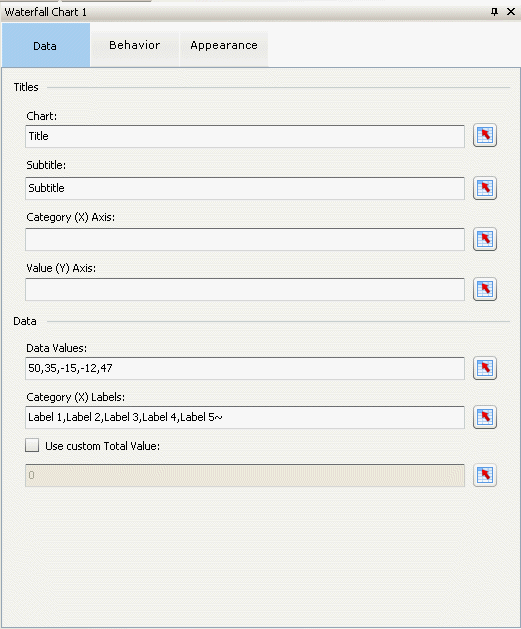Close the Waterfall Chart 1 panel
Screen dimensions: 521x629
(x=511, y=12)
